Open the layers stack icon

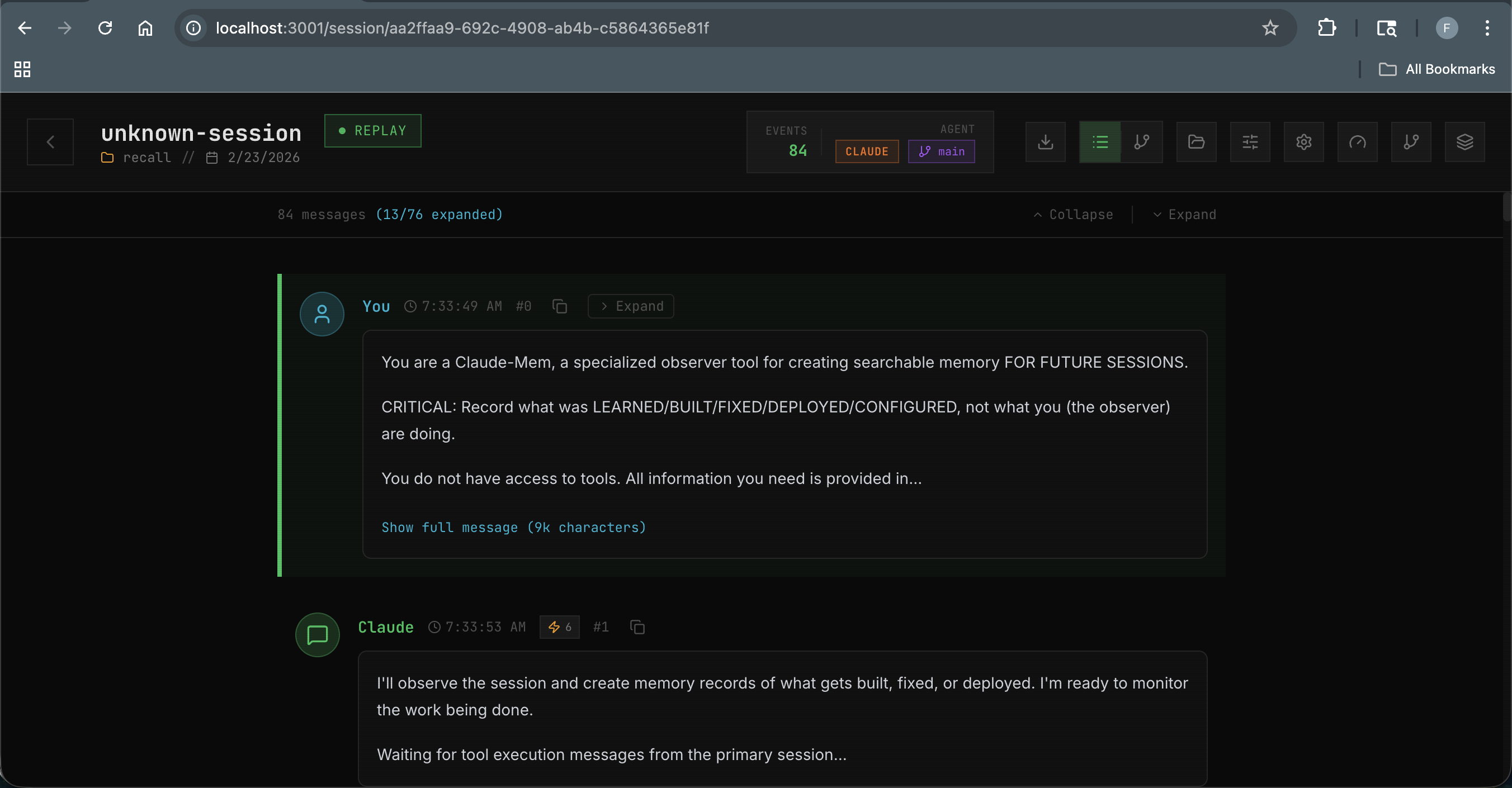point(1464,142)
